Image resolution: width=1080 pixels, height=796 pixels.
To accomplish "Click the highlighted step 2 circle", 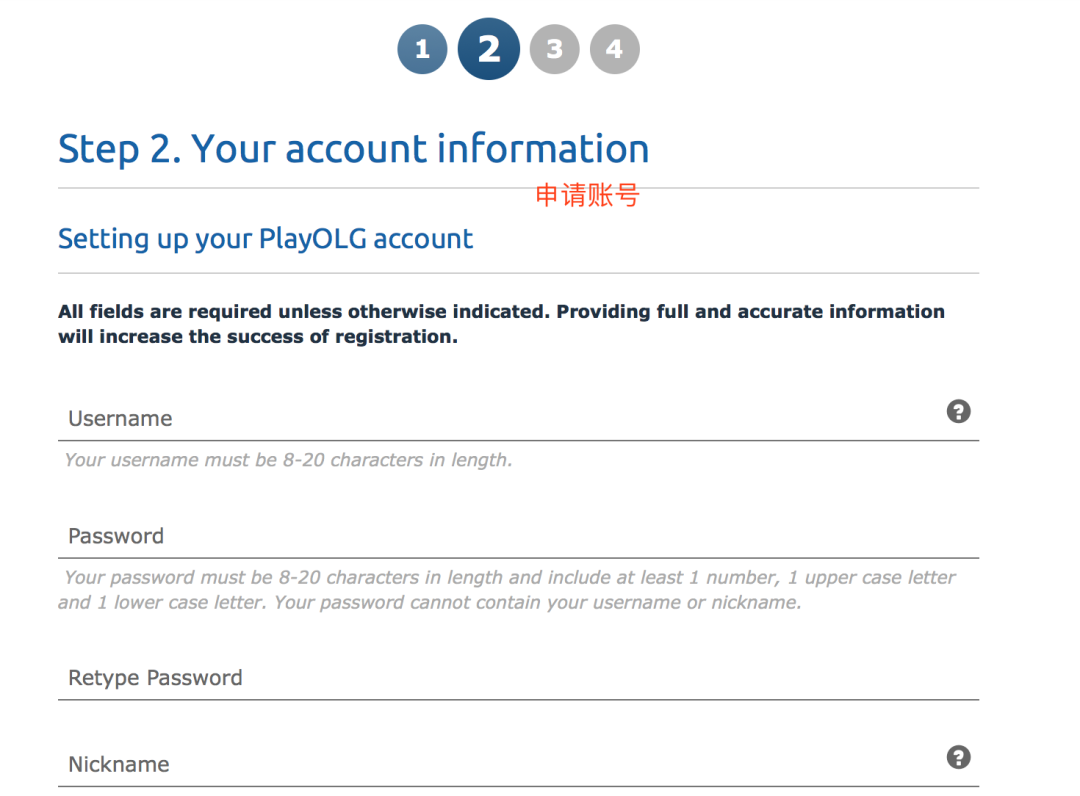I will (x=489, y=49).
